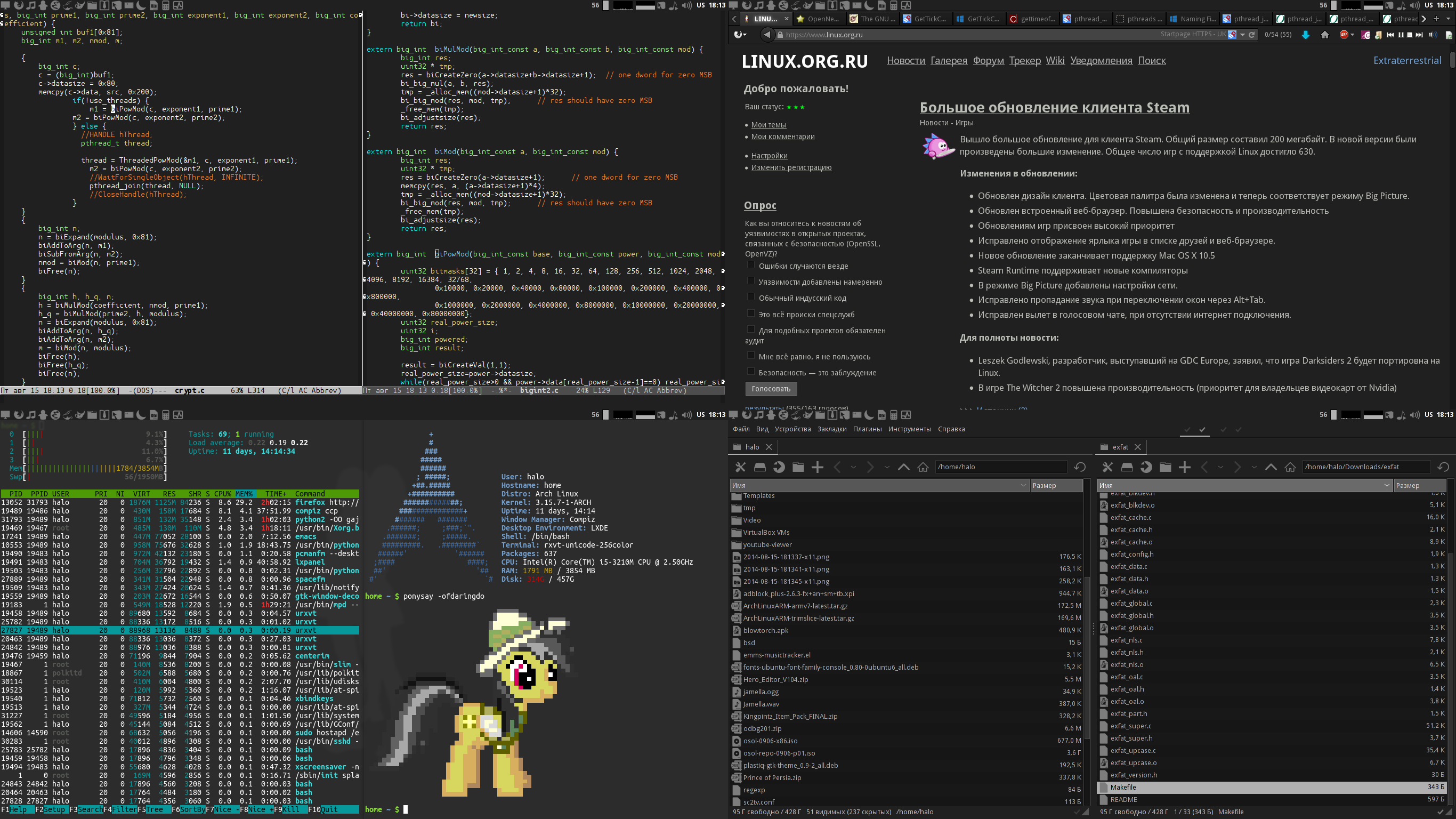
Task: Open 'Мои комментарии' sidebar link
Action: (x=783, y=136)
